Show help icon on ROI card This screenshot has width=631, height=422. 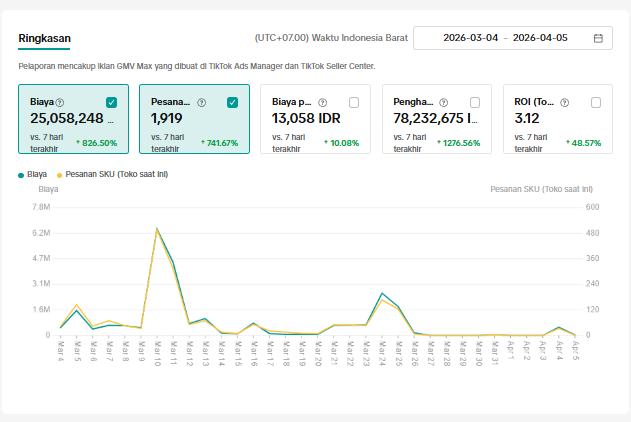565,103
